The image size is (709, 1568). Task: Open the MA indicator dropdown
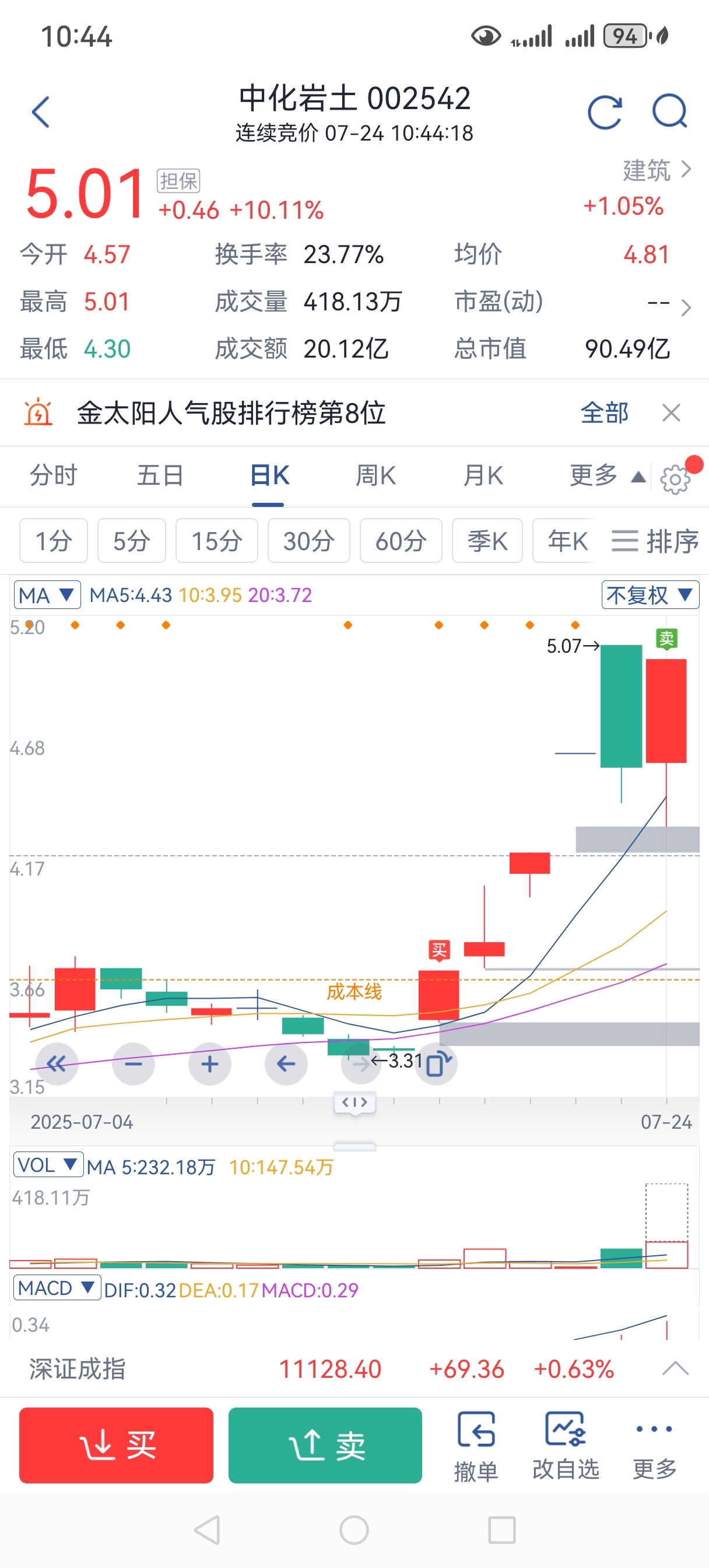(x=47, y=594)
